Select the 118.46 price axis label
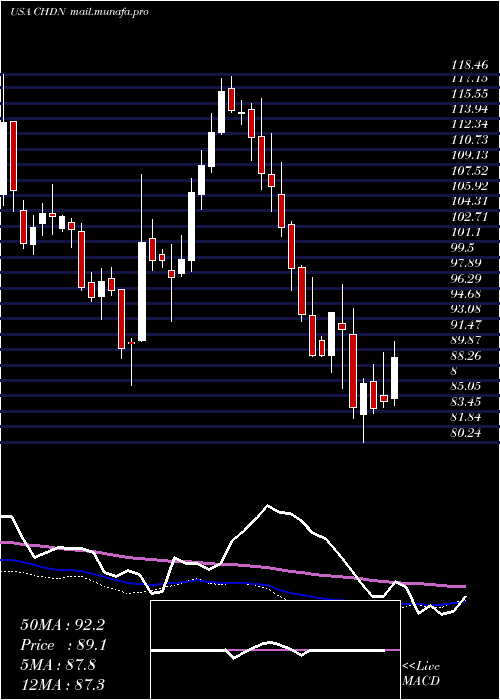Viewport: 500px width, 700px height. [x=469, y=65]
